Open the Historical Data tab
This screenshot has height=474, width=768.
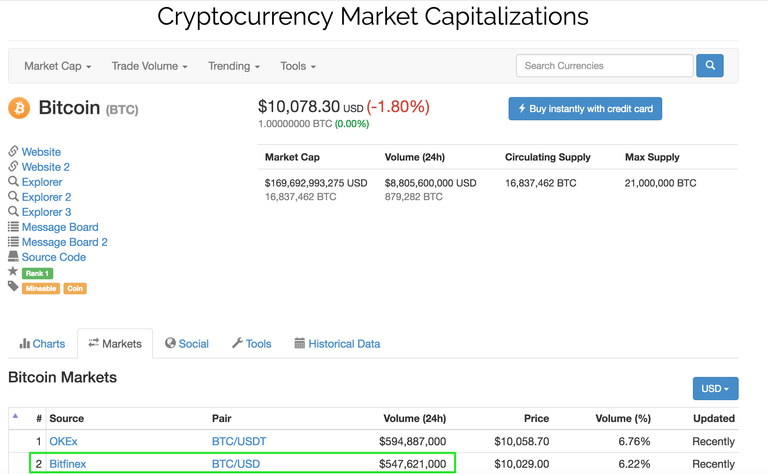pos(337,344)
